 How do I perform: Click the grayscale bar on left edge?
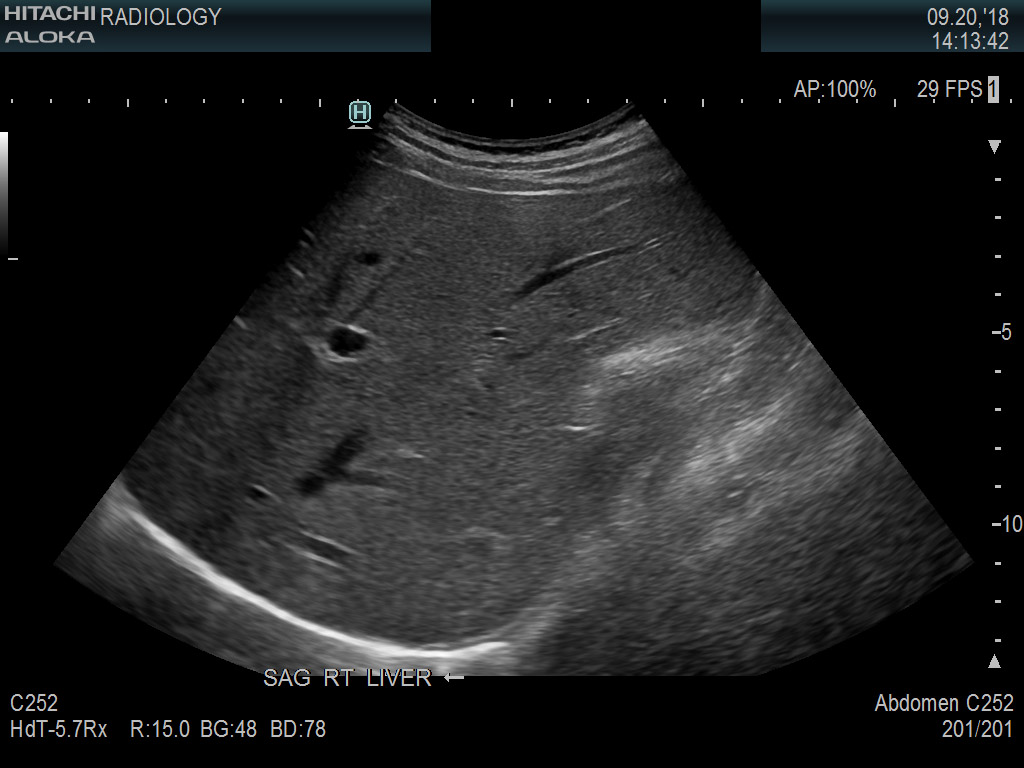point(4,195)
